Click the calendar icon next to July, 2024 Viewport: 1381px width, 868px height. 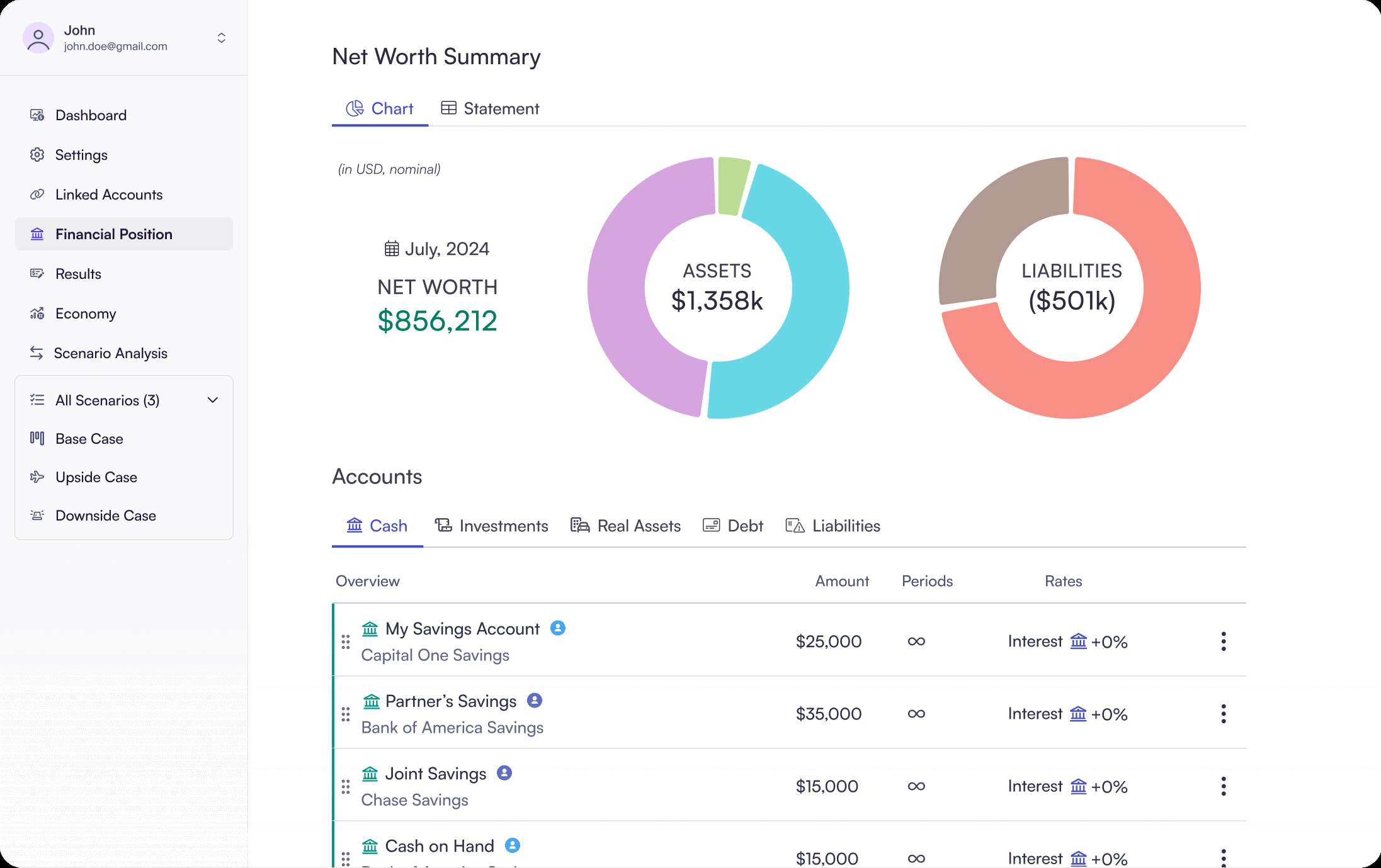392,249
